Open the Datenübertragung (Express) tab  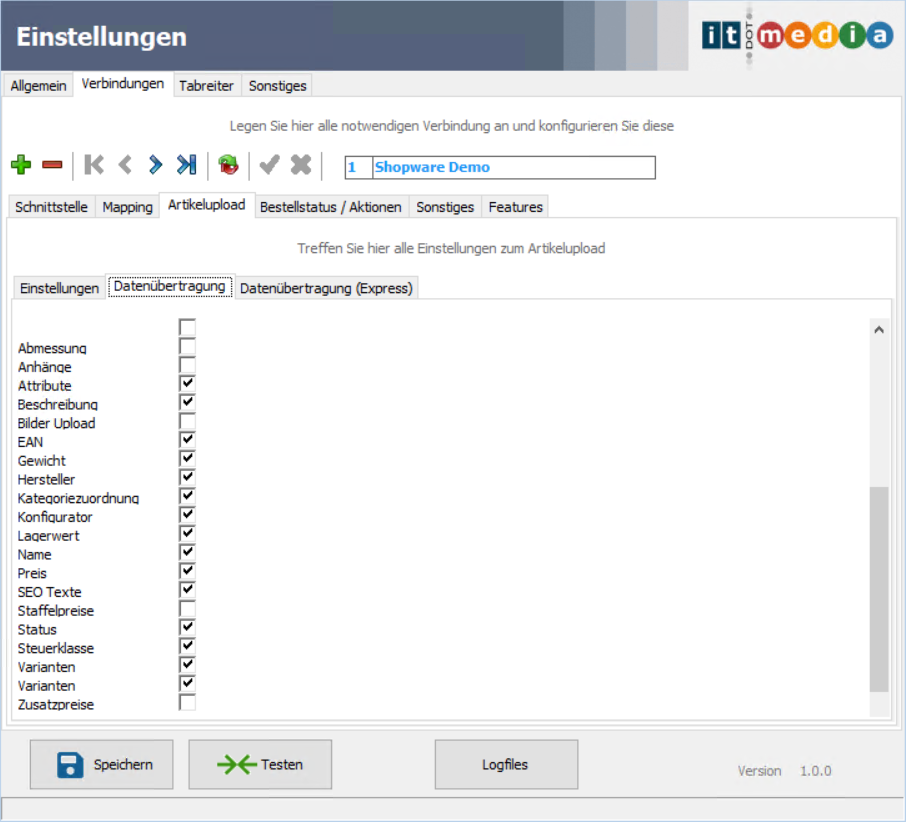point(326,288)
